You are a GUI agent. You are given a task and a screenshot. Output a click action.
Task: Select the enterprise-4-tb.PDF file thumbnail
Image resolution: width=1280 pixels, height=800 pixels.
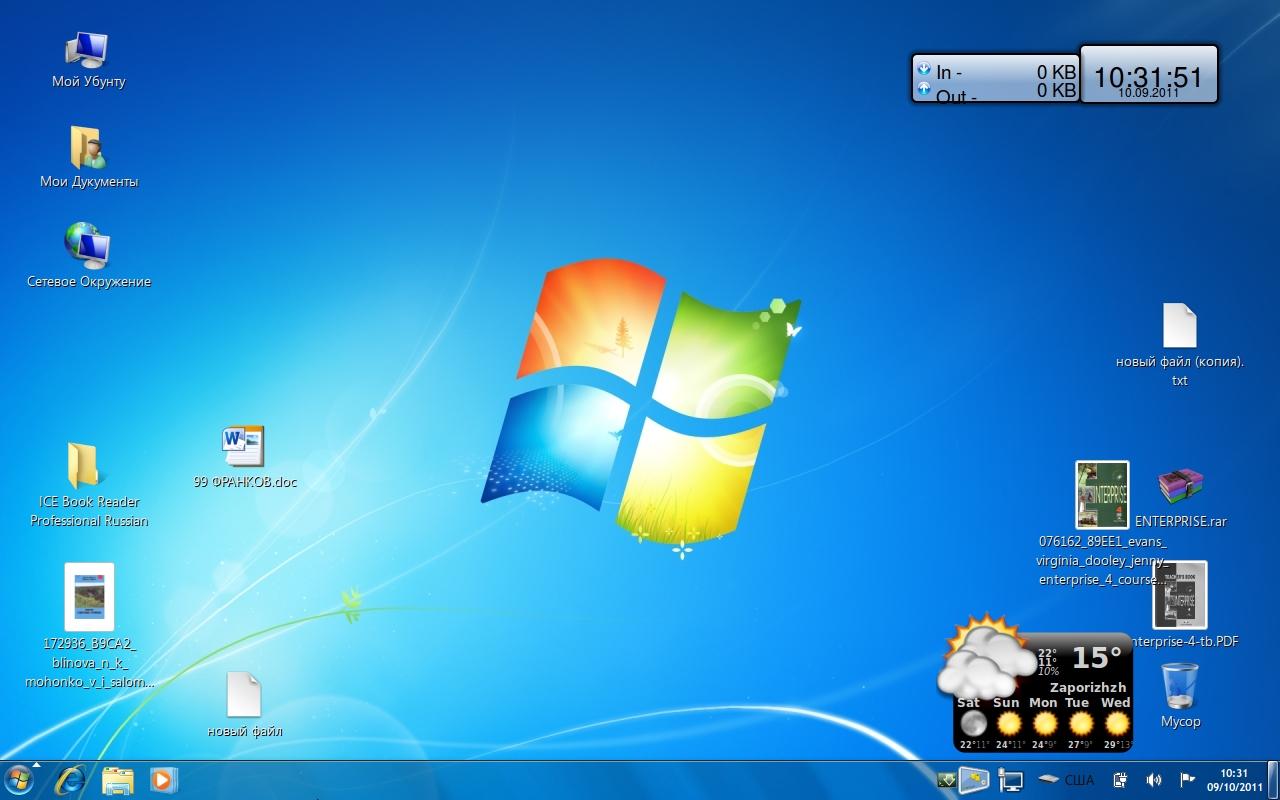pyautogui.click(x=1180, y=595)
